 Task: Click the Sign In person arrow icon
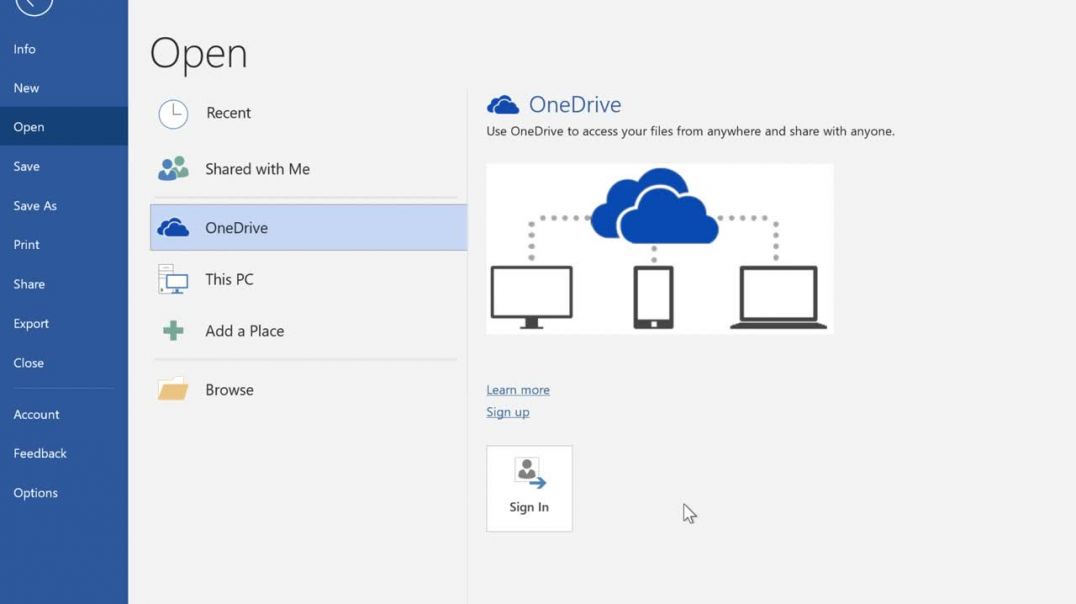click(530, 474)
